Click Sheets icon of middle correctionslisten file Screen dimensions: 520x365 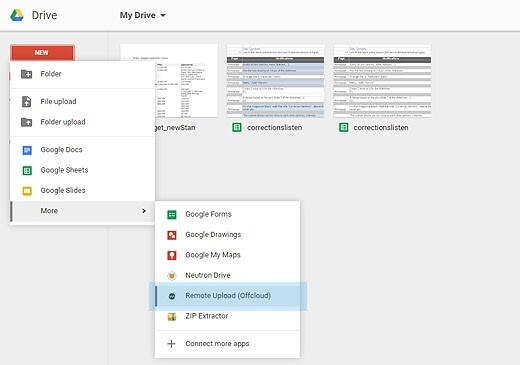pos(237,127)
